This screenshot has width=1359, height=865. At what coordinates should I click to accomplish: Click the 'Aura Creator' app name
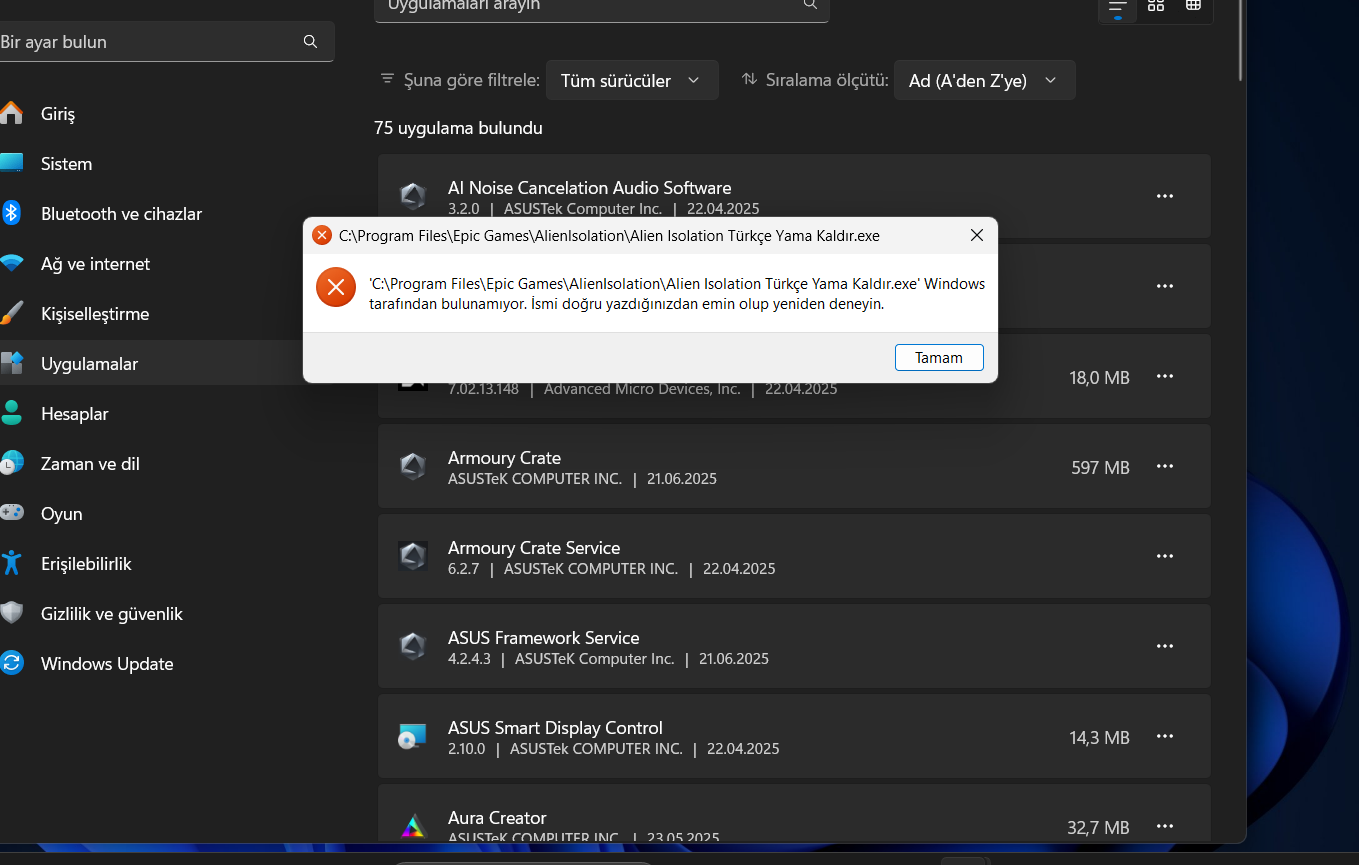tap(497, 818)
